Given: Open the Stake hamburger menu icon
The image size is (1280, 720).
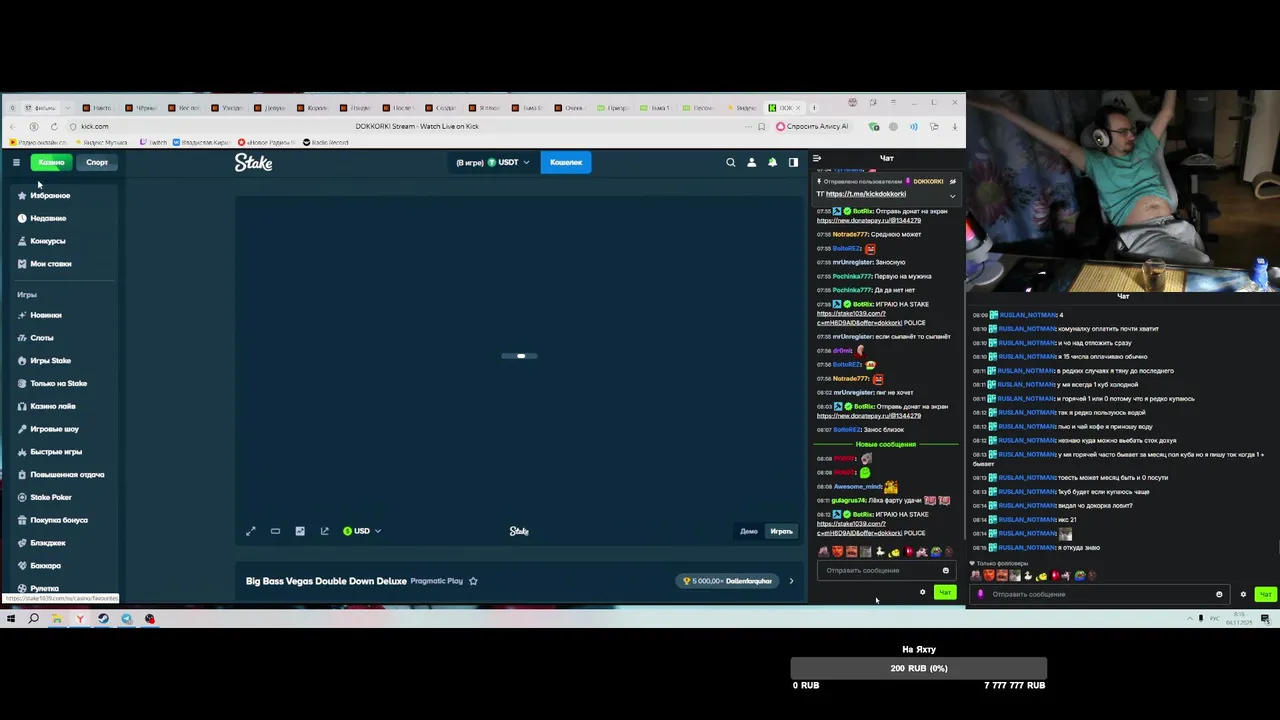Looking at the screenshot, I should pyautogui.click(x=16, y=162).
